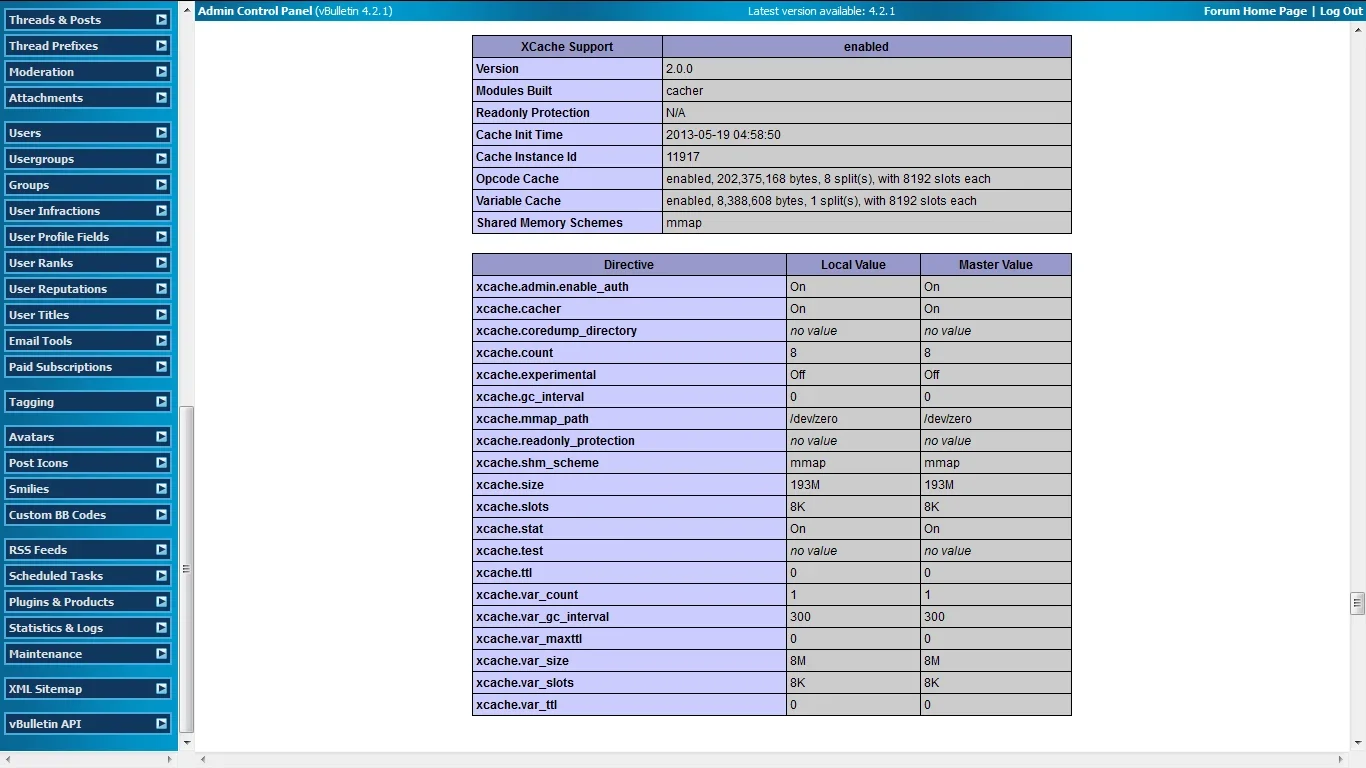Image resolution: width=1366 pixels, height=768 pixels.
Task: Expand Custom BB Codes arrow icon
Action: coord(161,515)
